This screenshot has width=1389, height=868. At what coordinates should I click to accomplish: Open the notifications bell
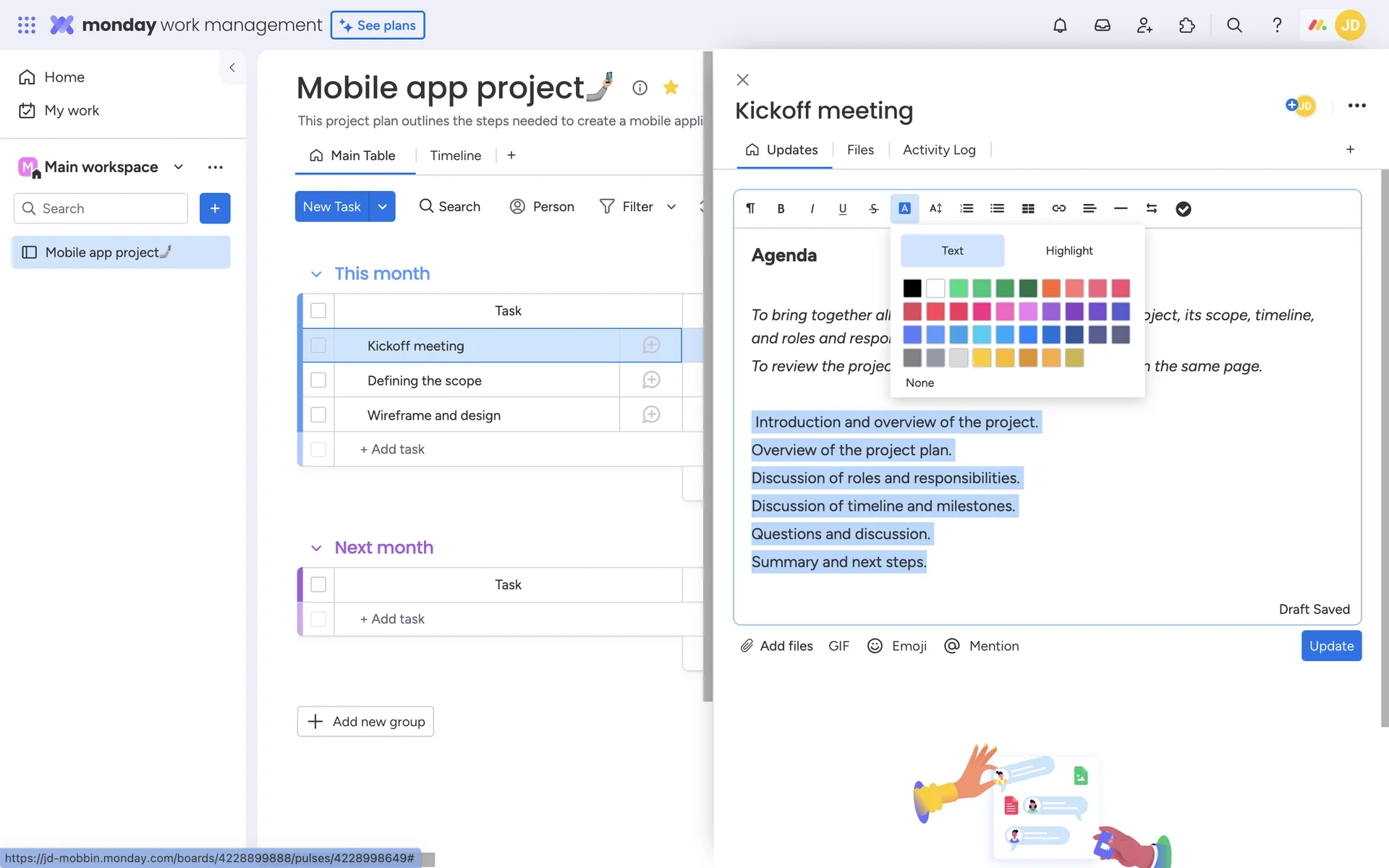(x=1059, y=25)
